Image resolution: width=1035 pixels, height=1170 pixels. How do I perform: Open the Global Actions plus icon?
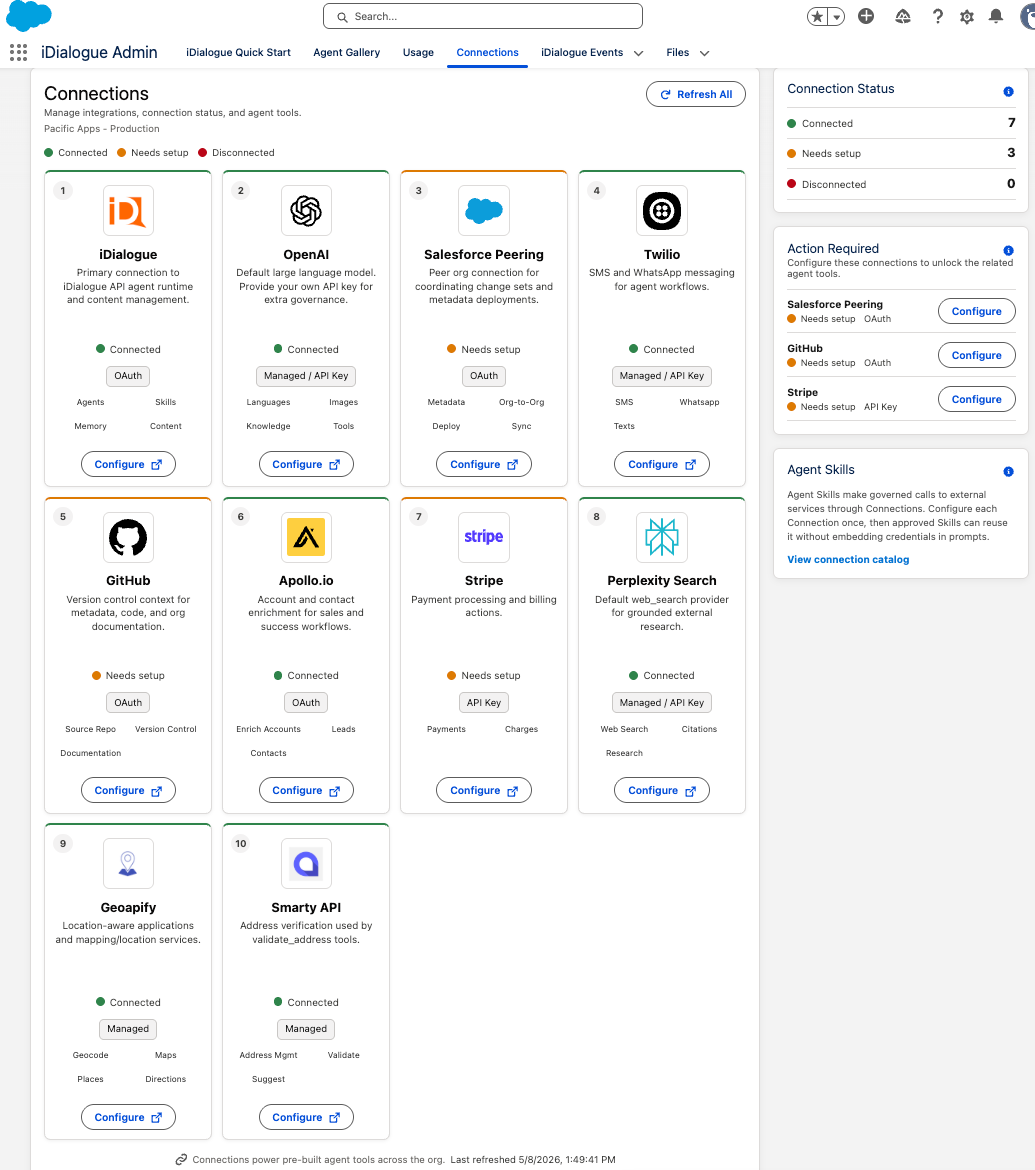[x=866, y=16]
